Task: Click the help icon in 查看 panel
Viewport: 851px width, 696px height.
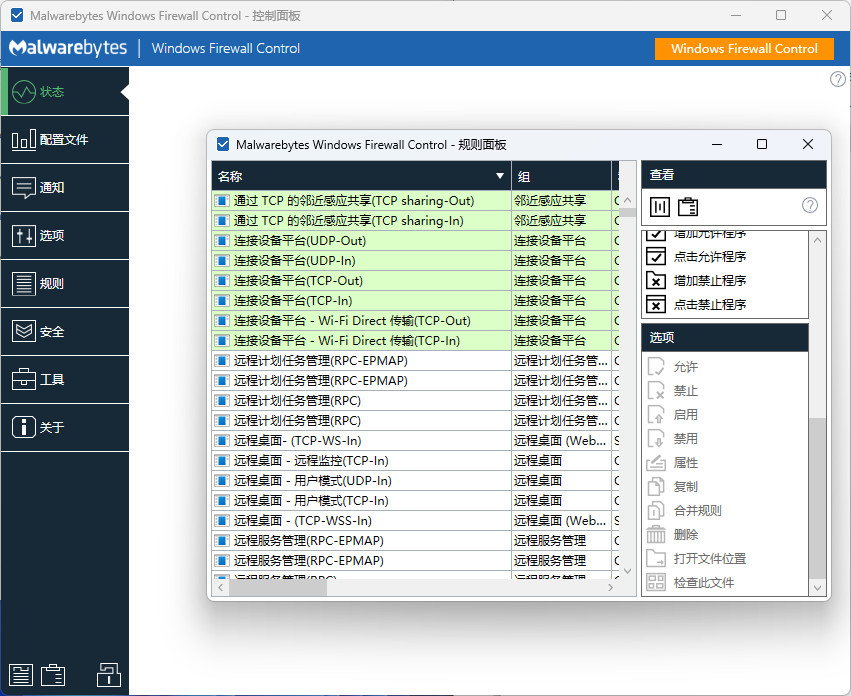Action: (x=810, y=205)
